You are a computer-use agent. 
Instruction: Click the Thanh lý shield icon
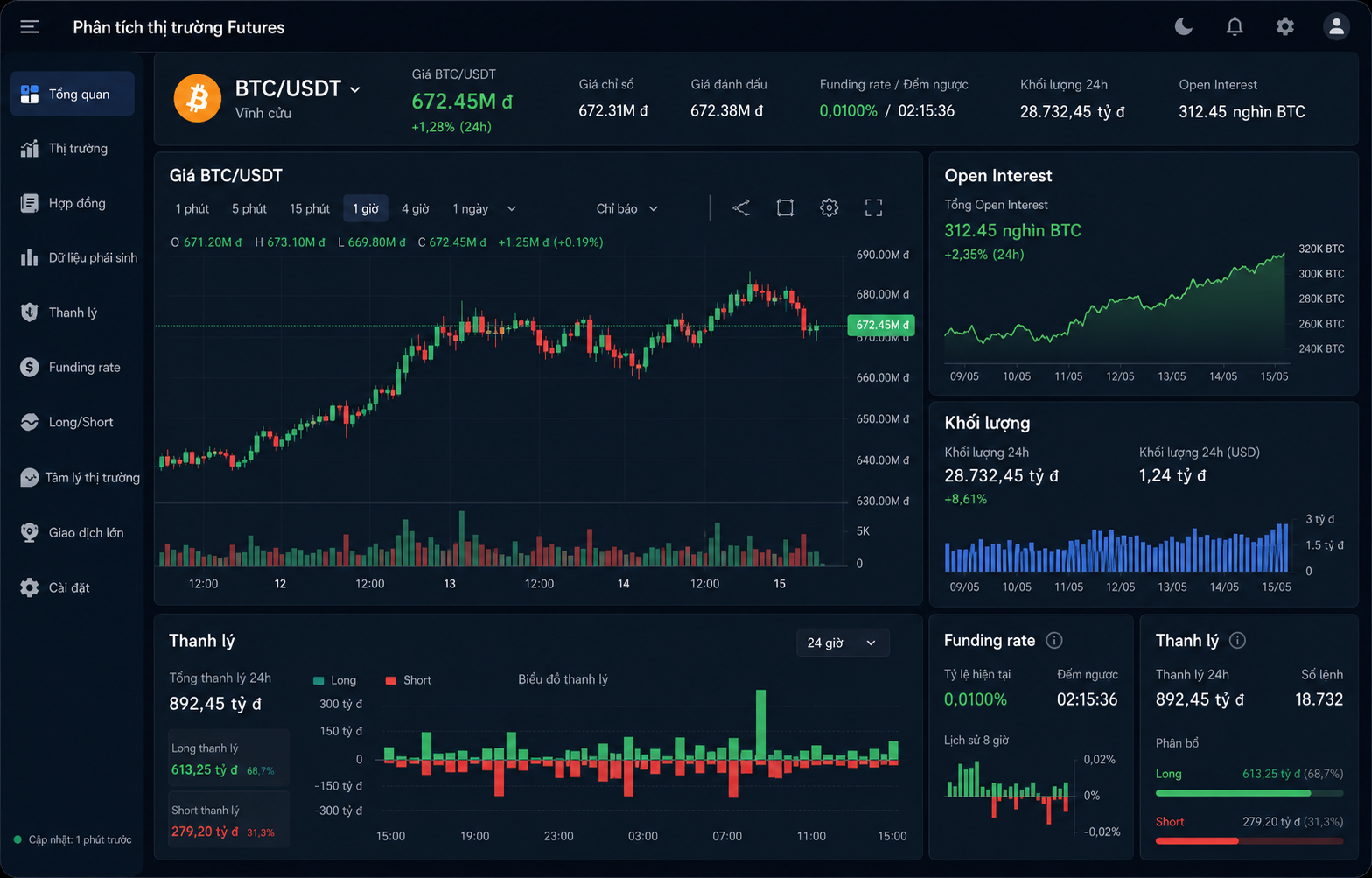[x=30, y=313]
